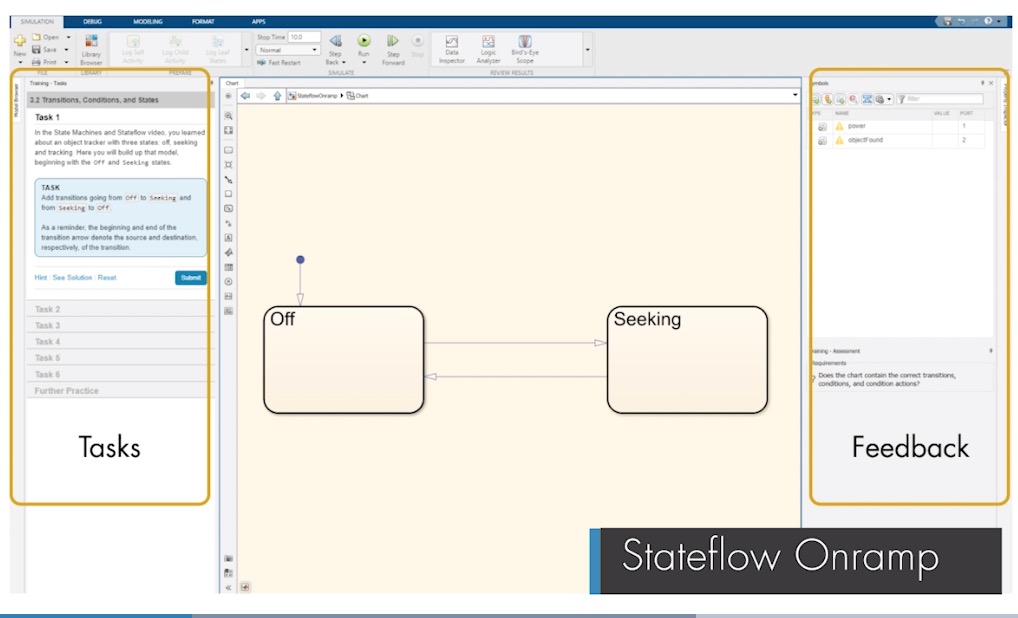
Task: Open the Normal simulation mode dropdown
Action: click(288, 50)
